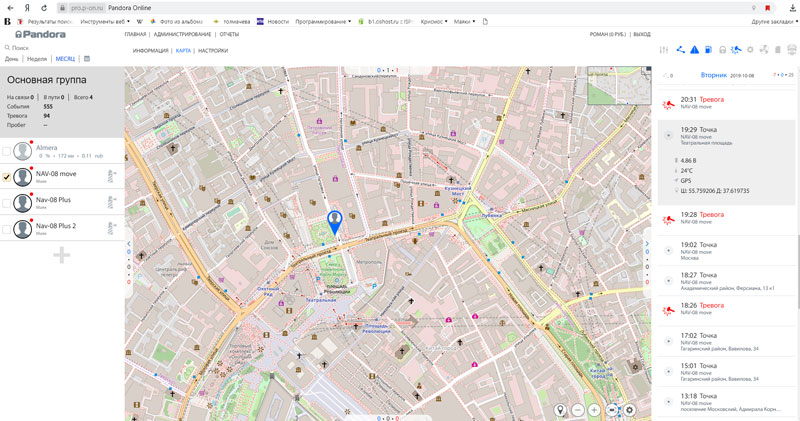Open ГЛАВНАЯ menu item

[x=135, y=34]
